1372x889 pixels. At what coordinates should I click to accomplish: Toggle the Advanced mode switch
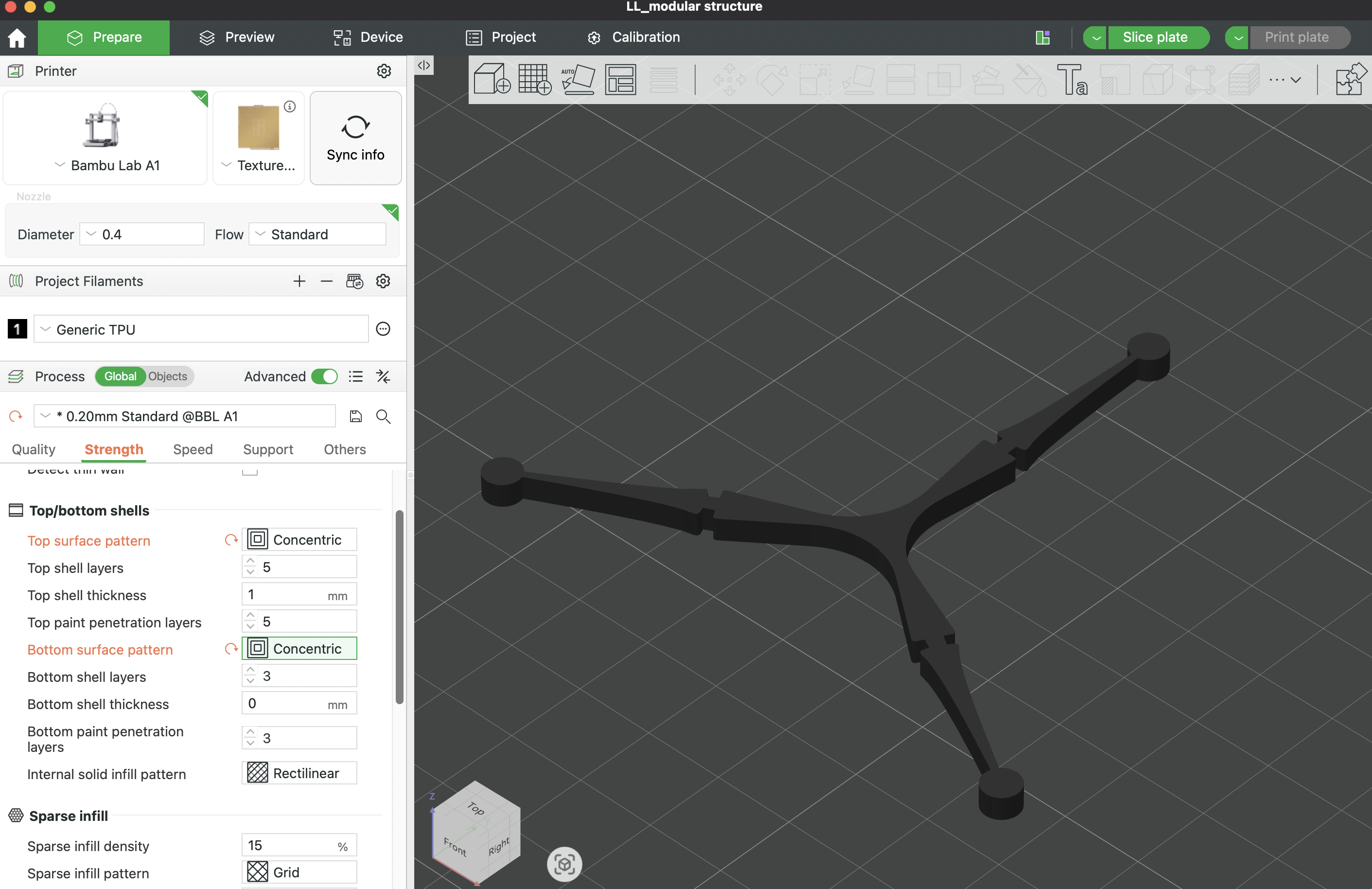325,376
